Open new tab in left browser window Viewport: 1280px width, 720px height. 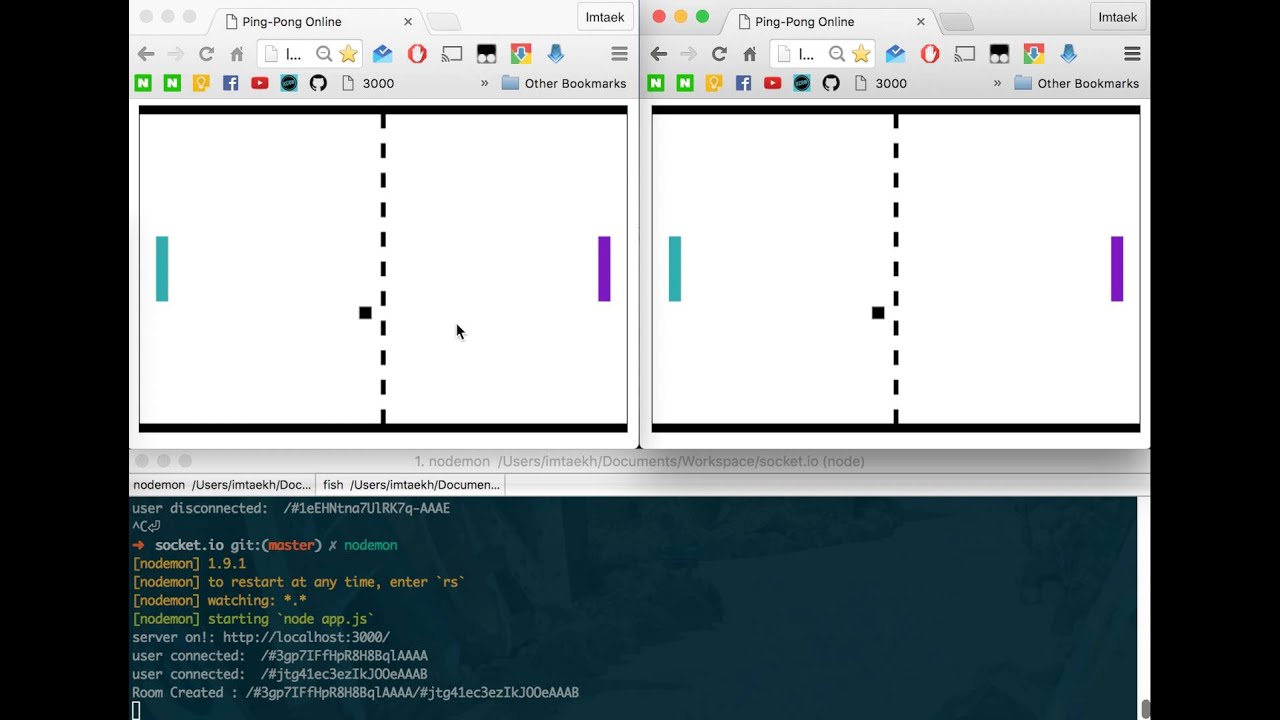pyautogui.click(x=443, y=21)
